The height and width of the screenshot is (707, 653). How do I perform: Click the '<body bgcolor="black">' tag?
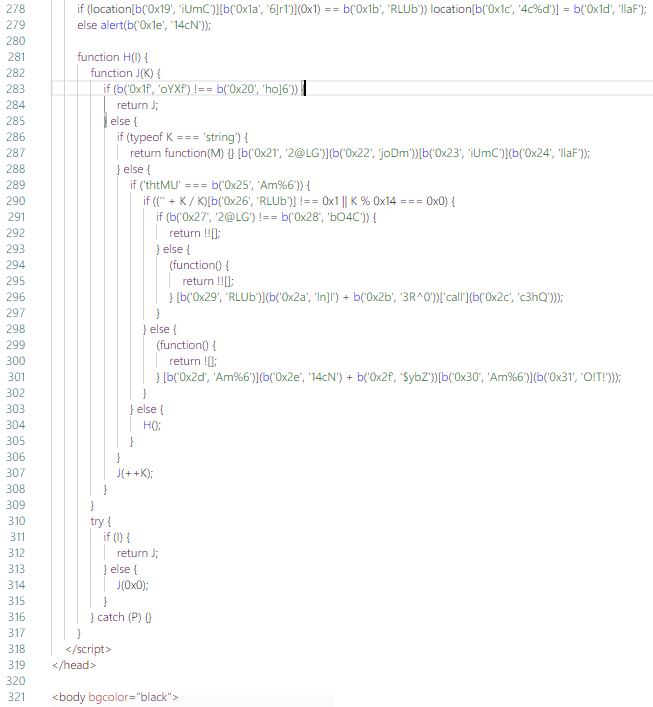pyautogui.click(x=115, y=697)
